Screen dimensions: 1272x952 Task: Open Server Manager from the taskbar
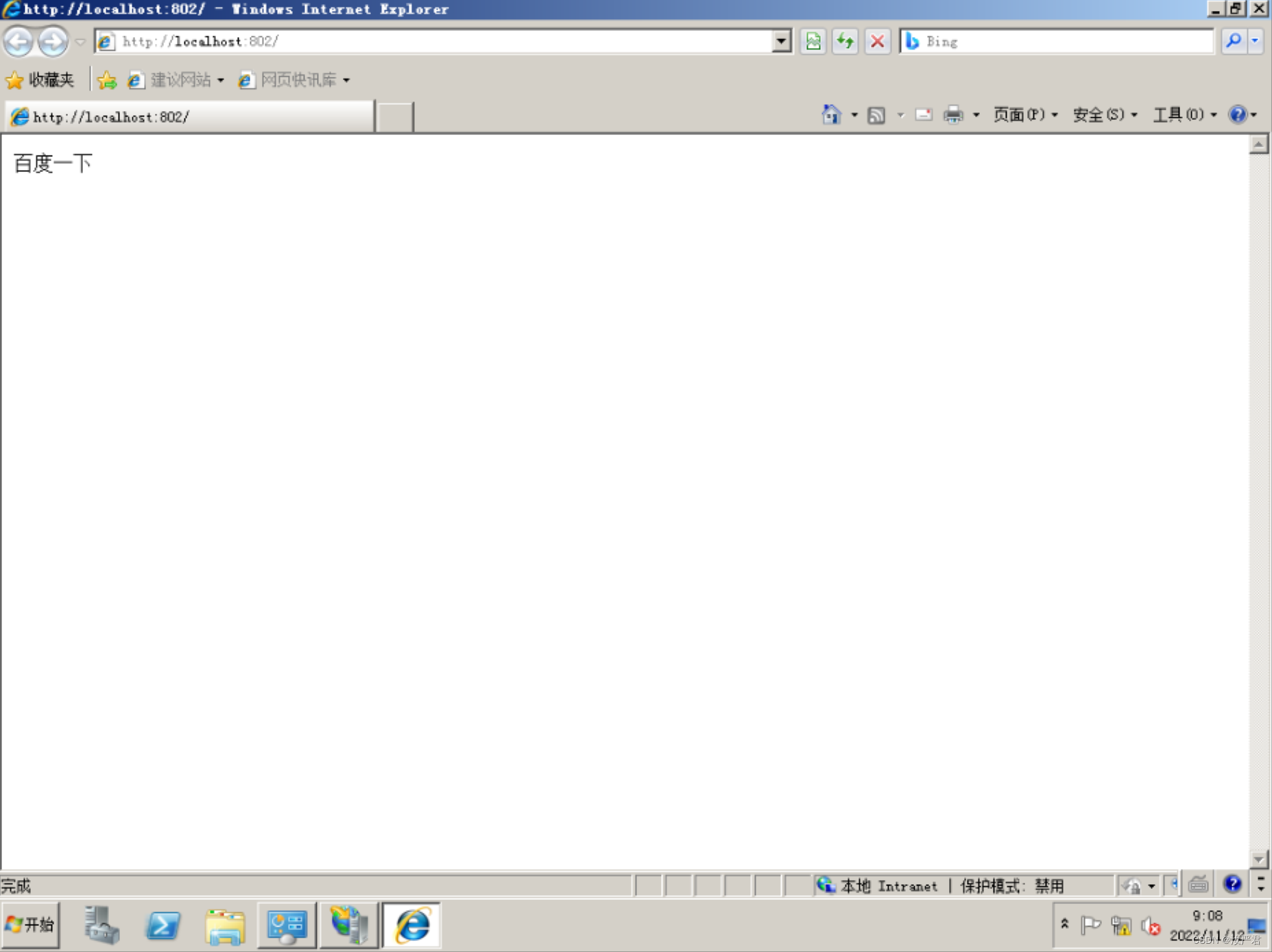(101, 925)
